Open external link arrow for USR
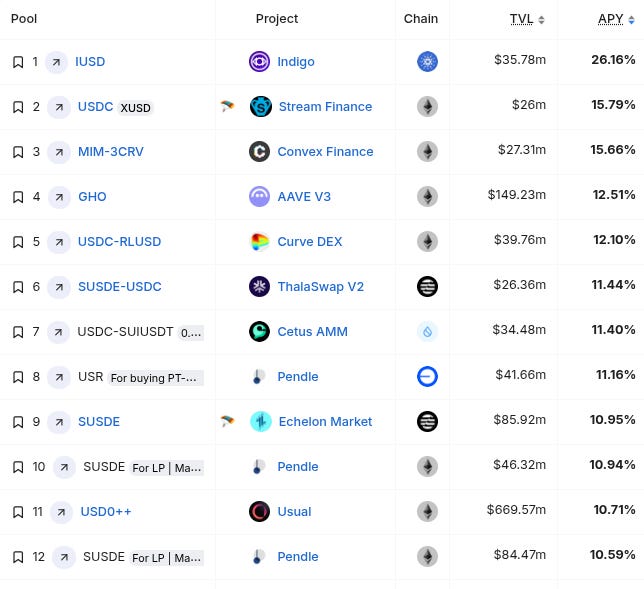Image resolution: width=644 pixels, height=589 pixels. (59, 377)
